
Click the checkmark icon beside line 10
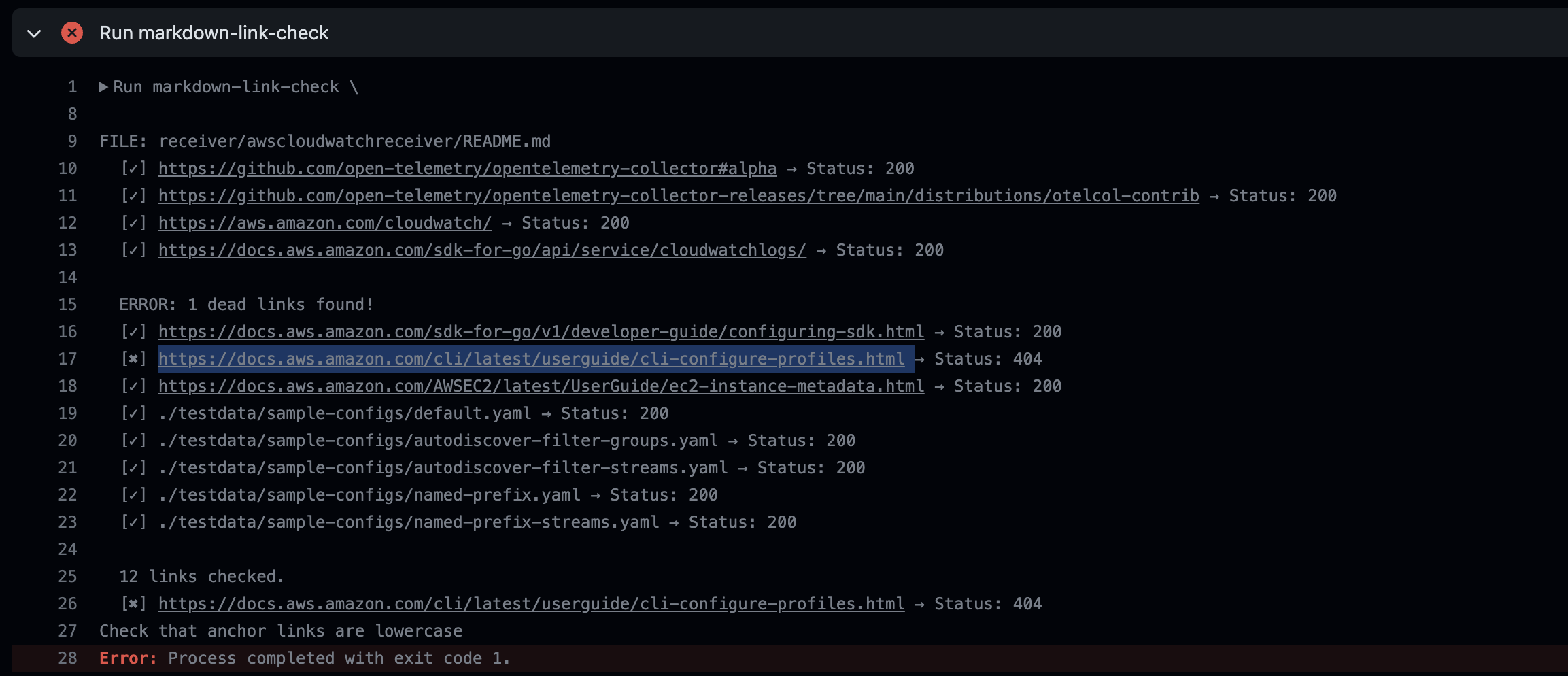pos(135,168)
